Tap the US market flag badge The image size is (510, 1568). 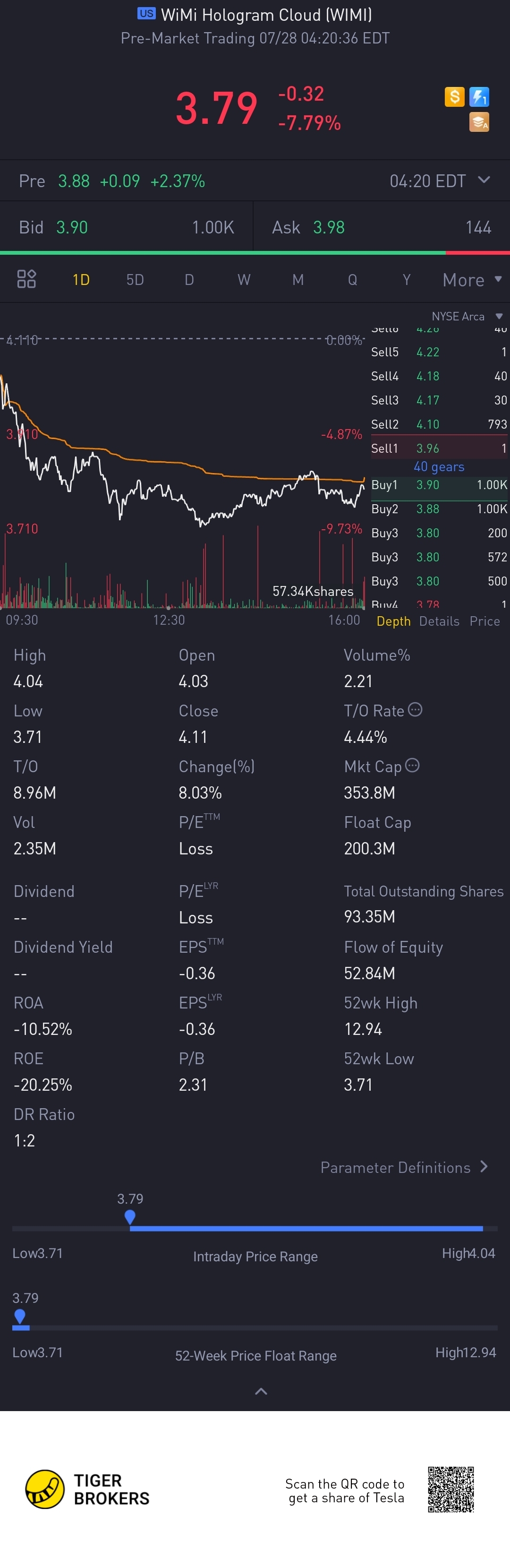[147, 13]
